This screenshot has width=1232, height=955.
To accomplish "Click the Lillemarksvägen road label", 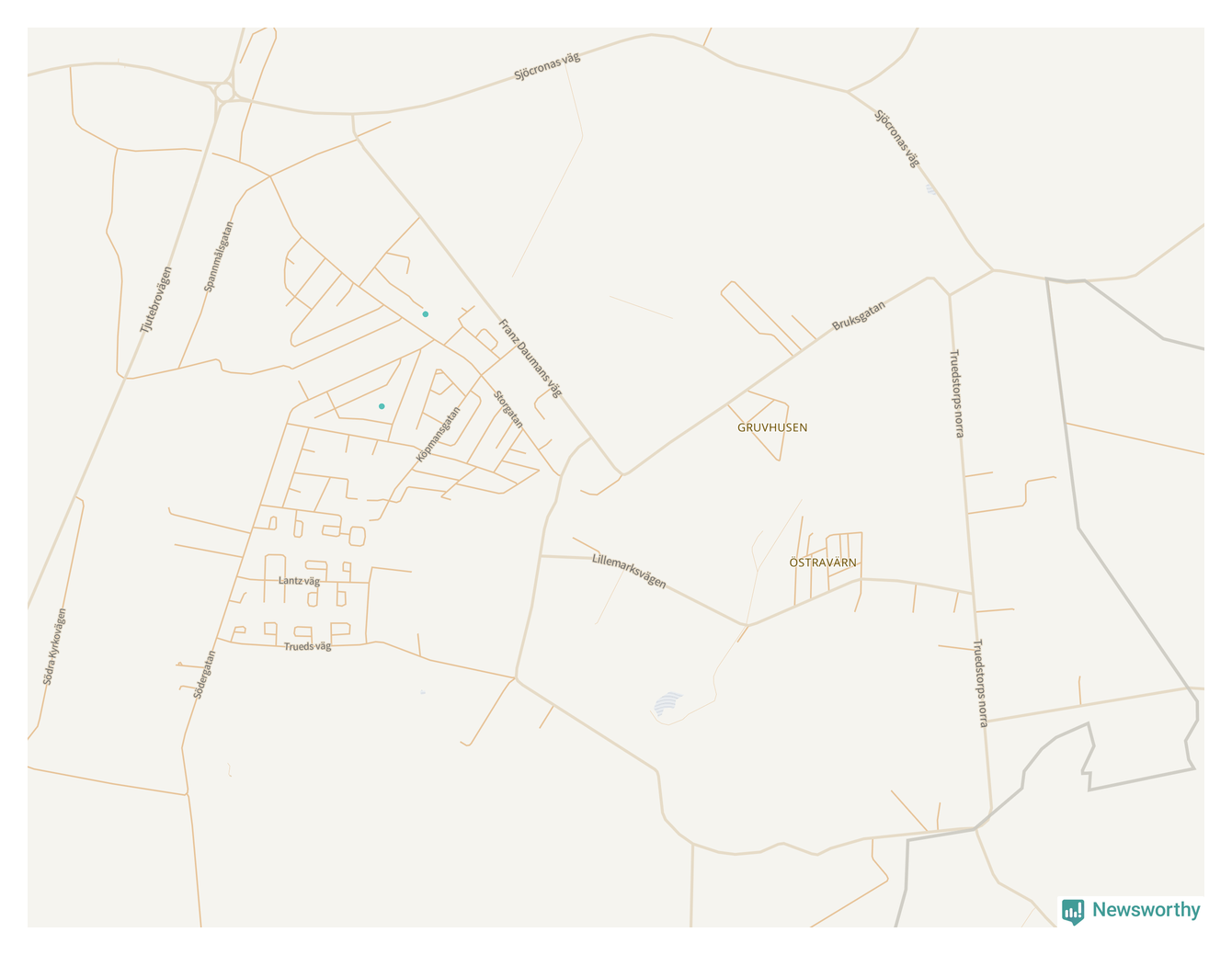I will coord(629,570).
